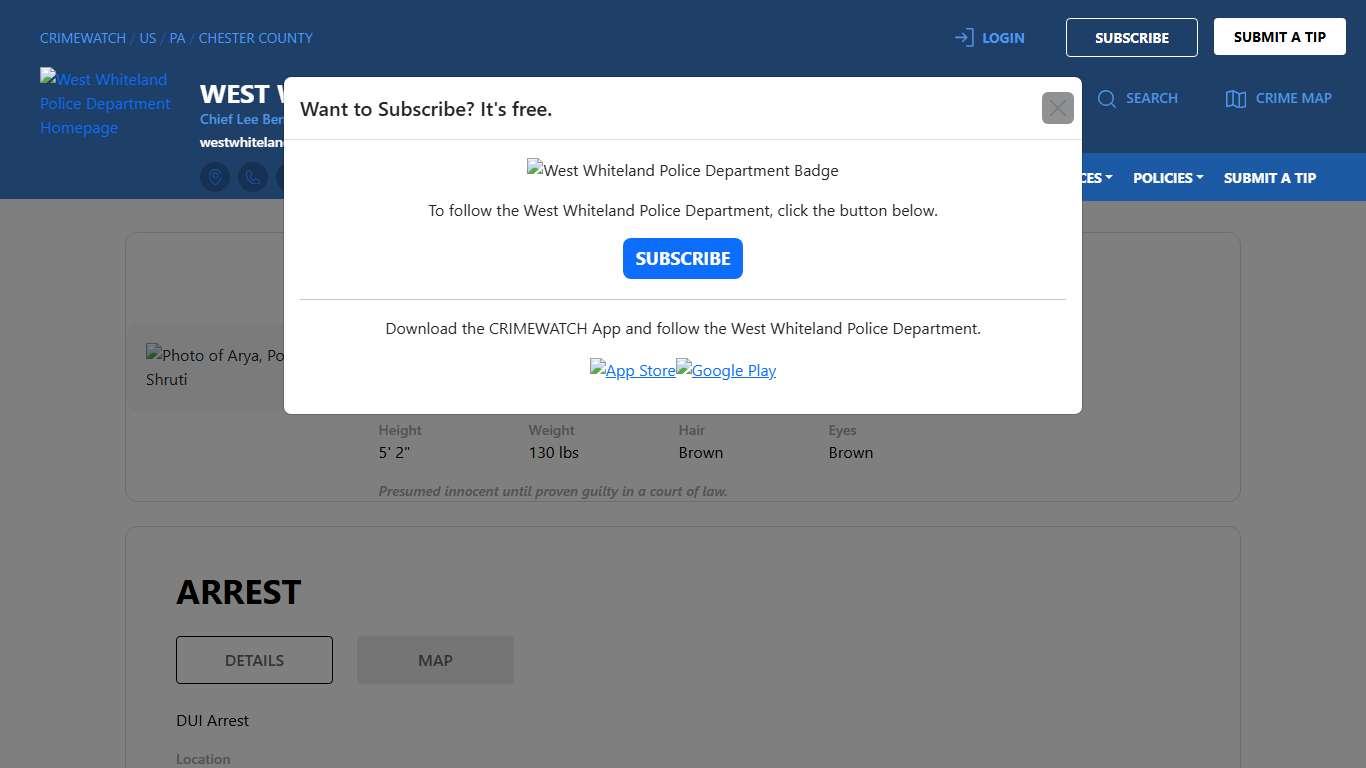The height and width of the screenshot is (768, 1366).
Task: Open the Crime Map icon link
Action: pos(1278,98)
